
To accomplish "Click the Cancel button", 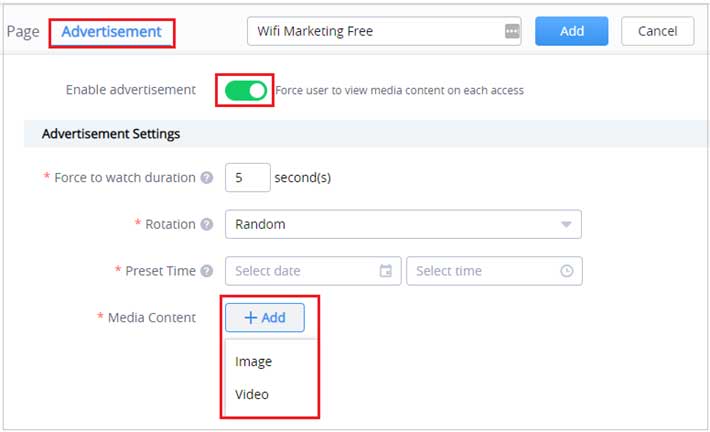I will (x=657, y=31).
